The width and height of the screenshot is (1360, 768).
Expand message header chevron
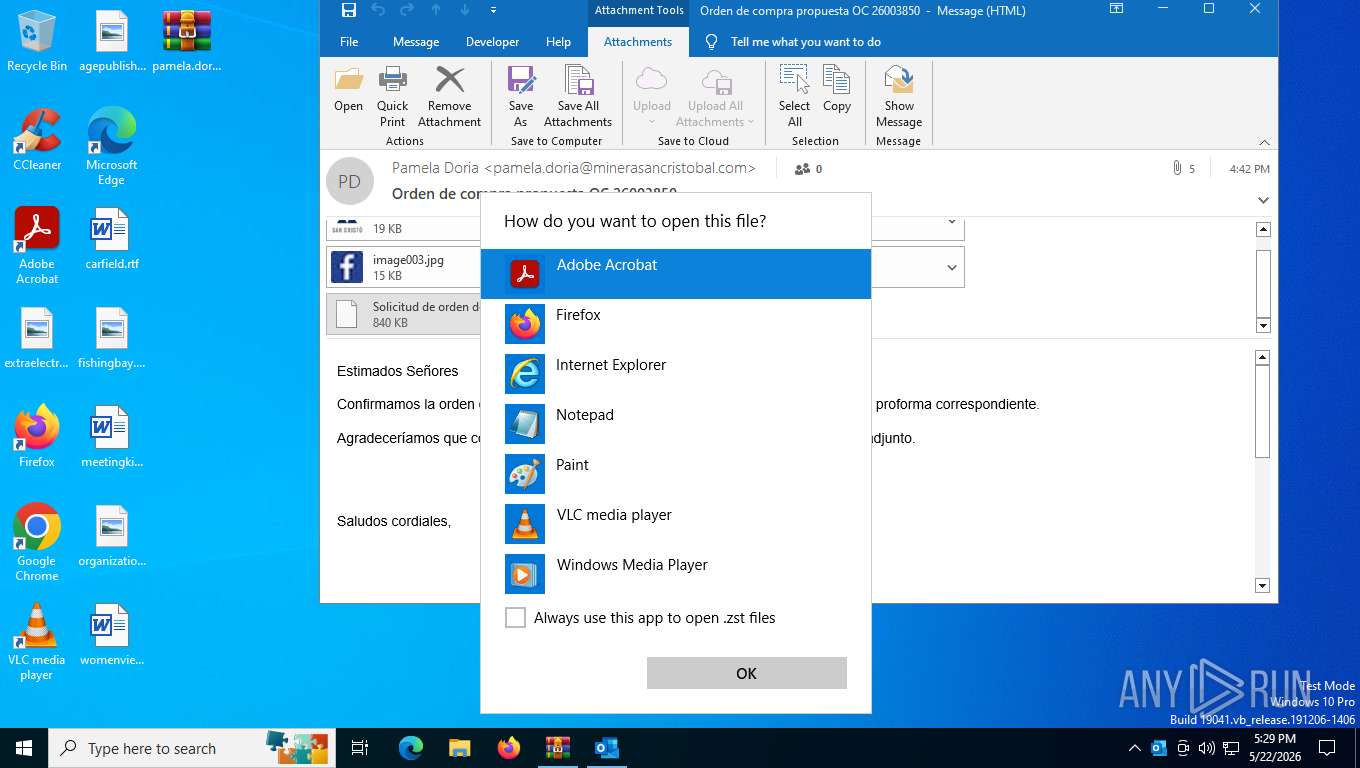(1264, 200)
